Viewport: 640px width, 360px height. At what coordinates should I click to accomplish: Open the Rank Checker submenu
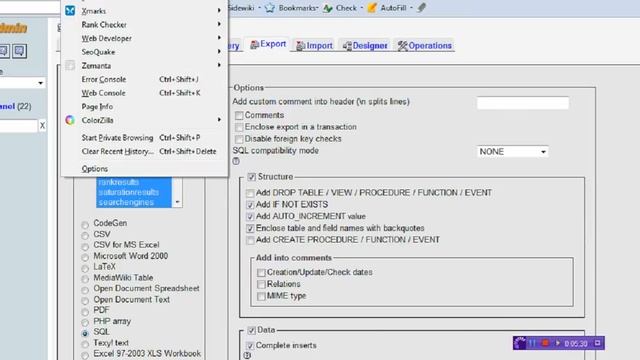(x=144, y=24)
